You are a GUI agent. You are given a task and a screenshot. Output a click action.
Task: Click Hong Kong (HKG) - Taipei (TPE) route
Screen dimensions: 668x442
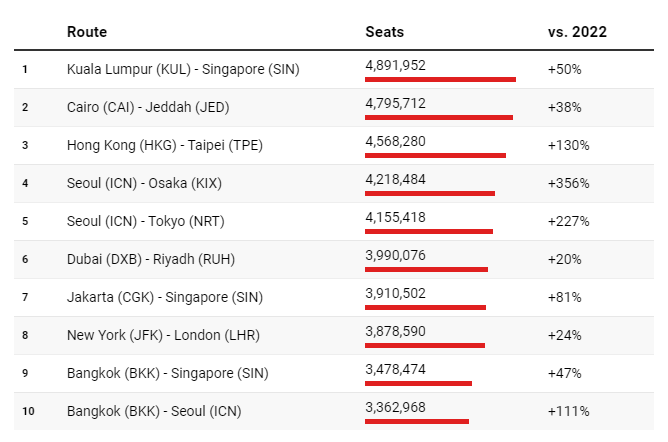click(165, 145)
